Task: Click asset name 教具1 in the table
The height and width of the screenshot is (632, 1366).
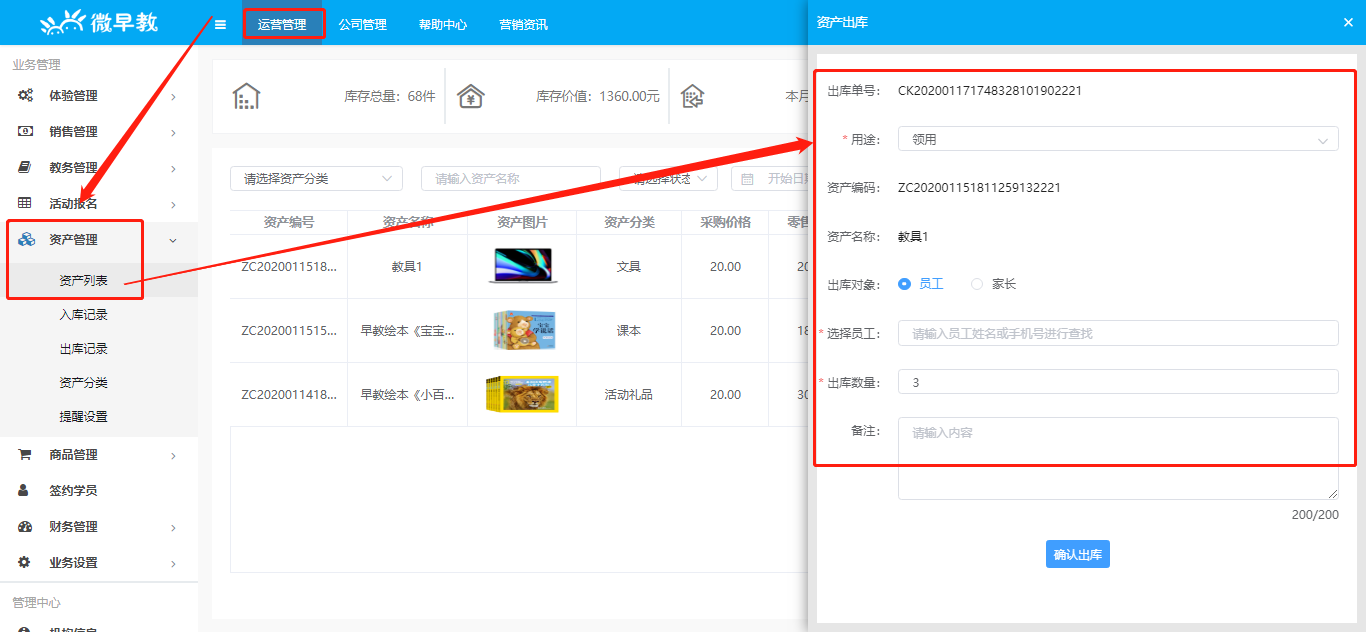Action: (x=407, y=267)
